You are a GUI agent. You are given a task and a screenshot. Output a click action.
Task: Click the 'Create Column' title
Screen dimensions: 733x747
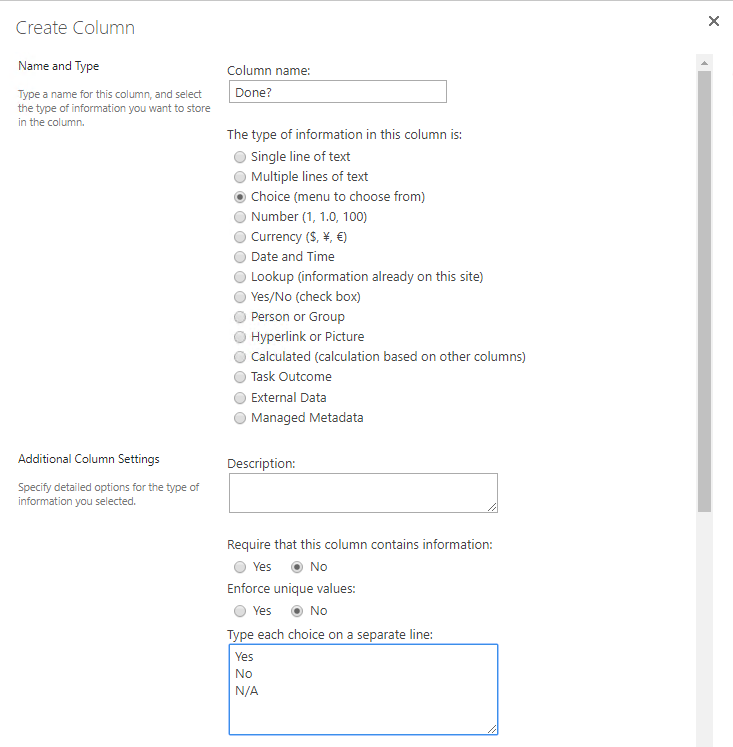click(75, 28)
